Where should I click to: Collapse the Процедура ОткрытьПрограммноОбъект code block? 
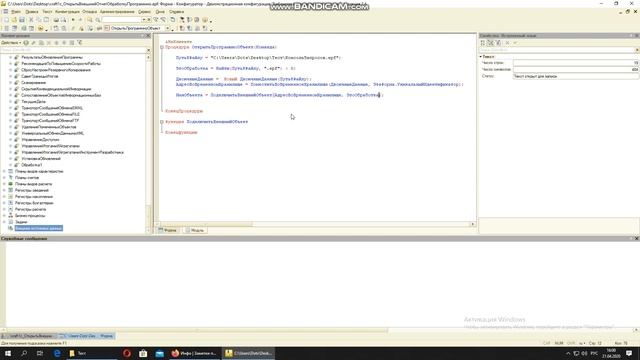click(162, 47)
